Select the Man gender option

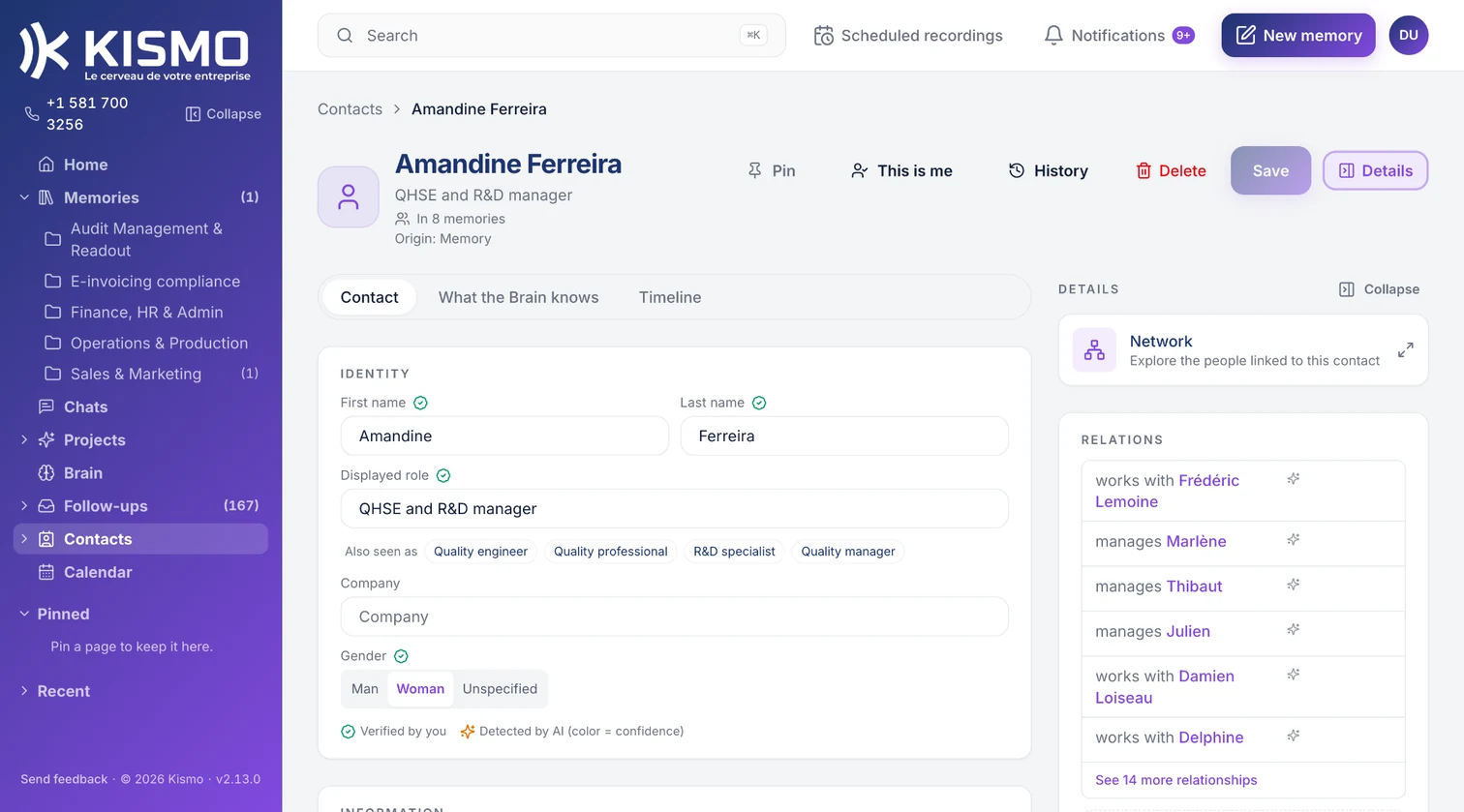(x=365, y=689)
